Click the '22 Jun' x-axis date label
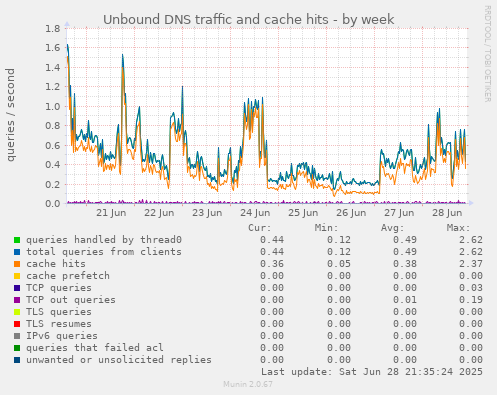 (159, 213)
